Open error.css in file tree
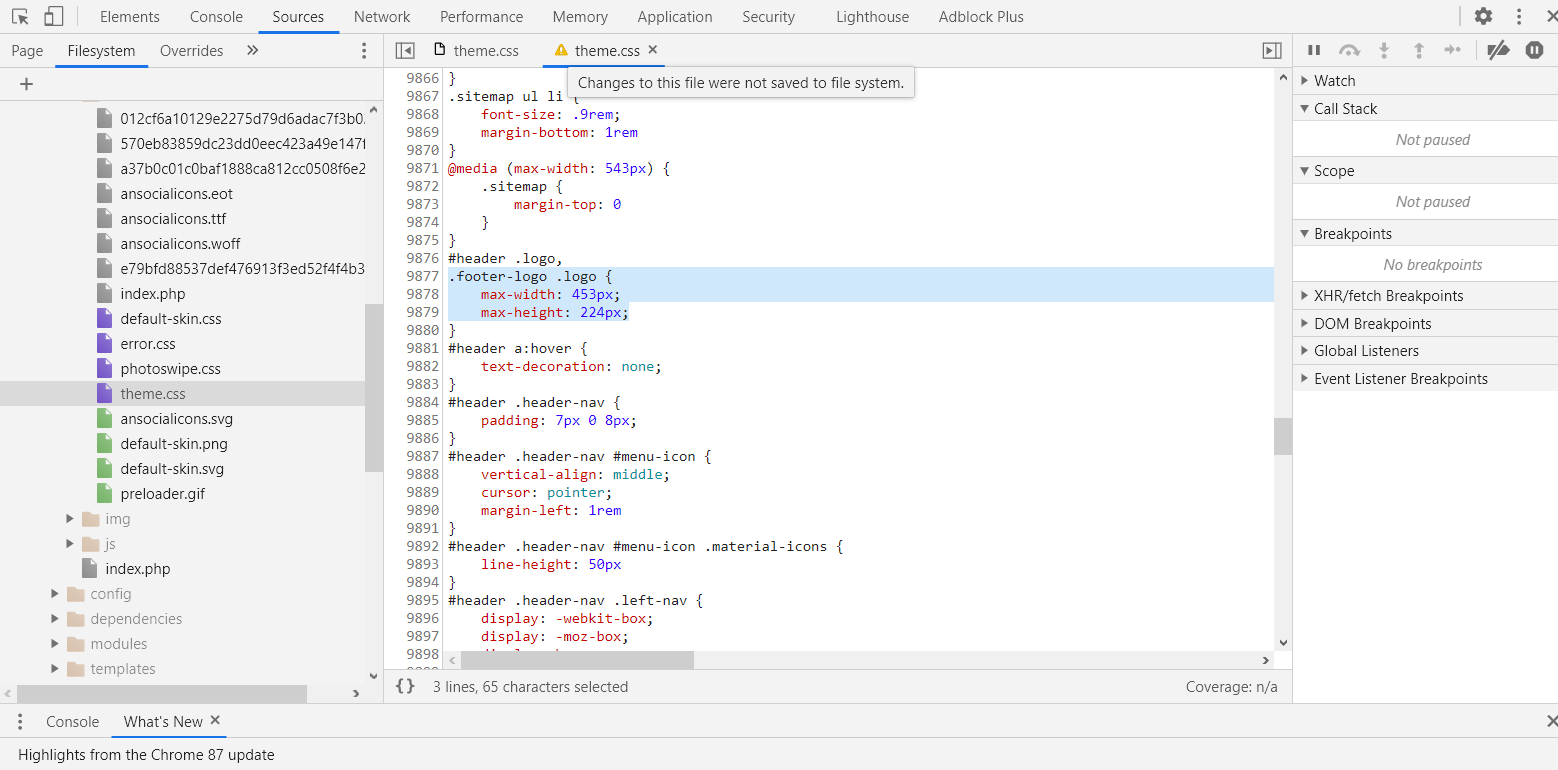The image size is (1558, 770). (x=147, y=344)
